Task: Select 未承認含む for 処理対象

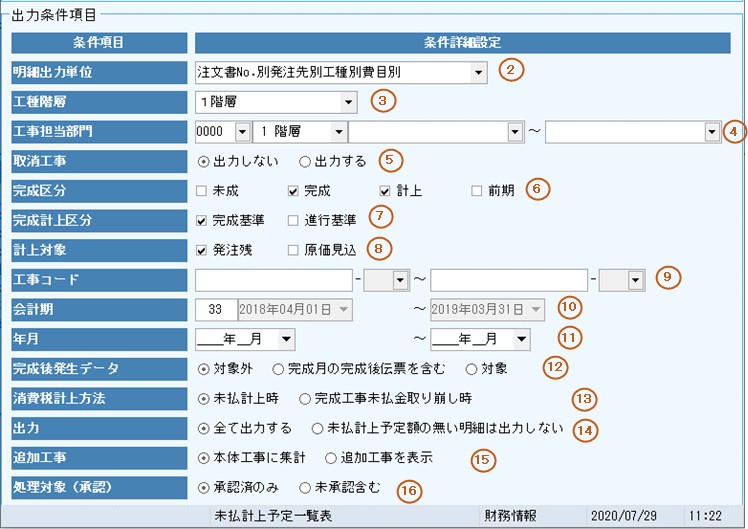Action: click(x=306, y=488)
